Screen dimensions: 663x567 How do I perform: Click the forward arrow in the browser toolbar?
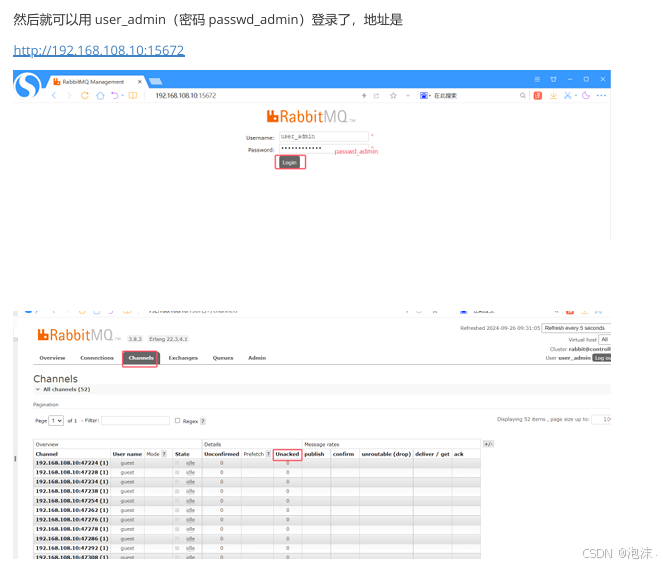(x=69, y=96)
